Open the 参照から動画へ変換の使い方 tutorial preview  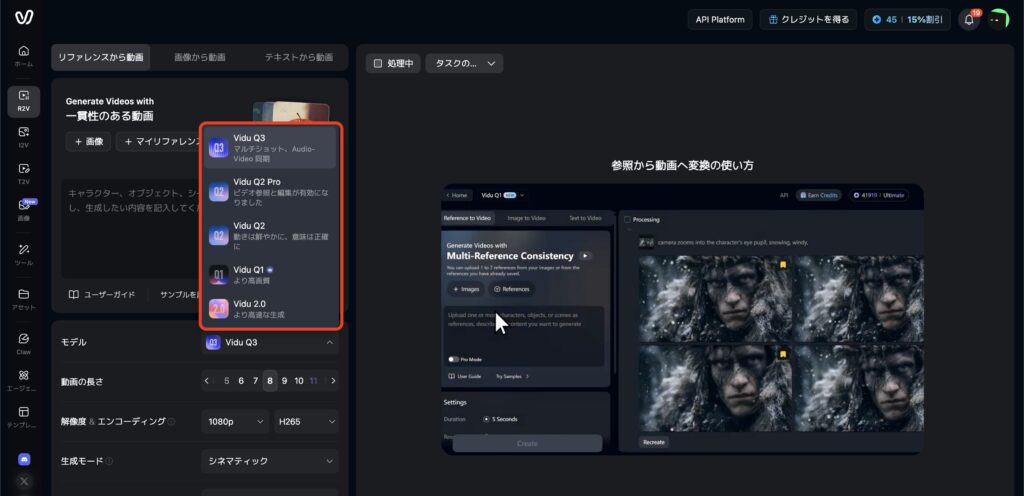point(682,319)
